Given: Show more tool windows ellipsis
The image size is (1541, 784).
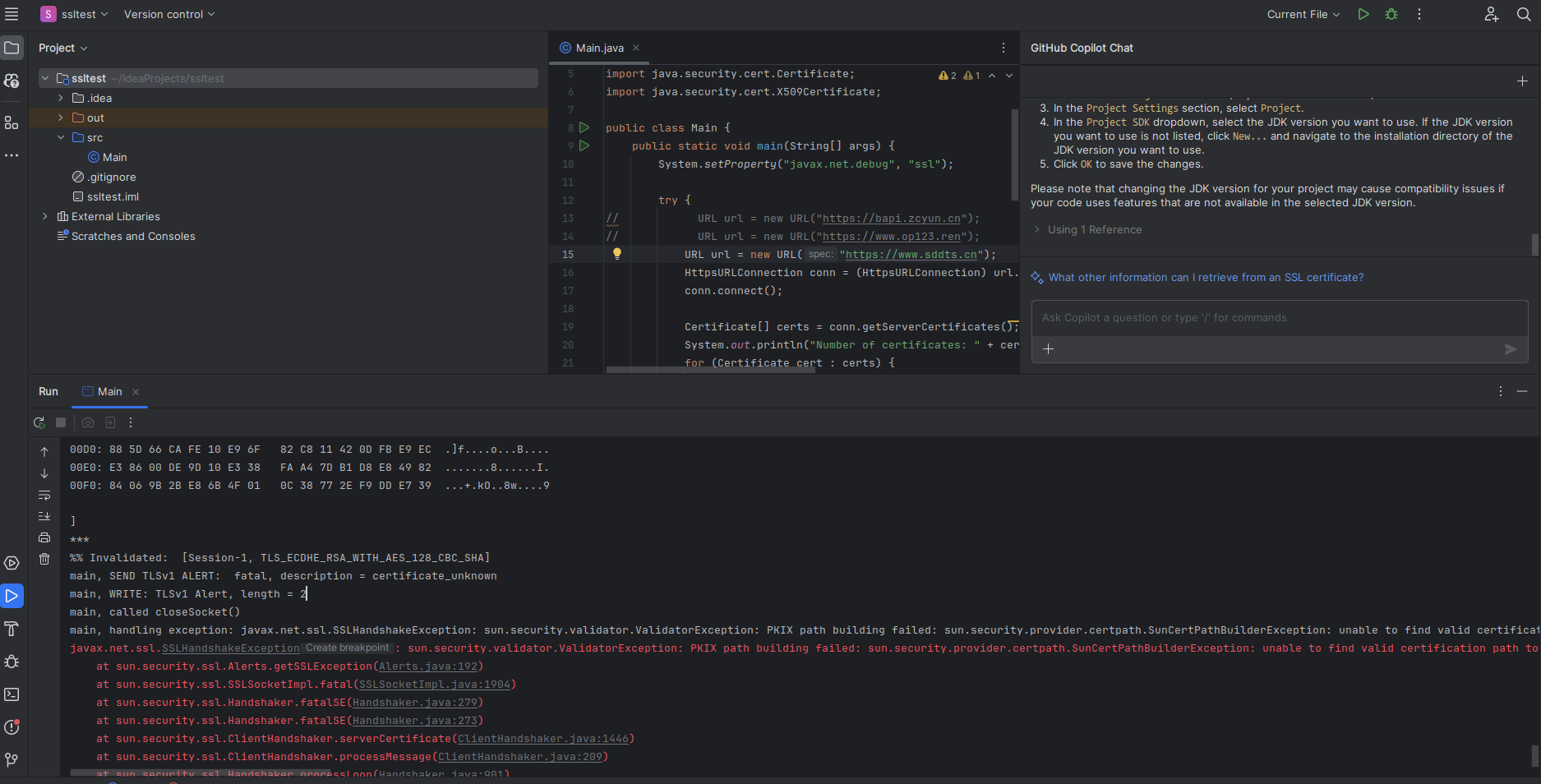Looking at the screenshot, I should pos(12,155).
